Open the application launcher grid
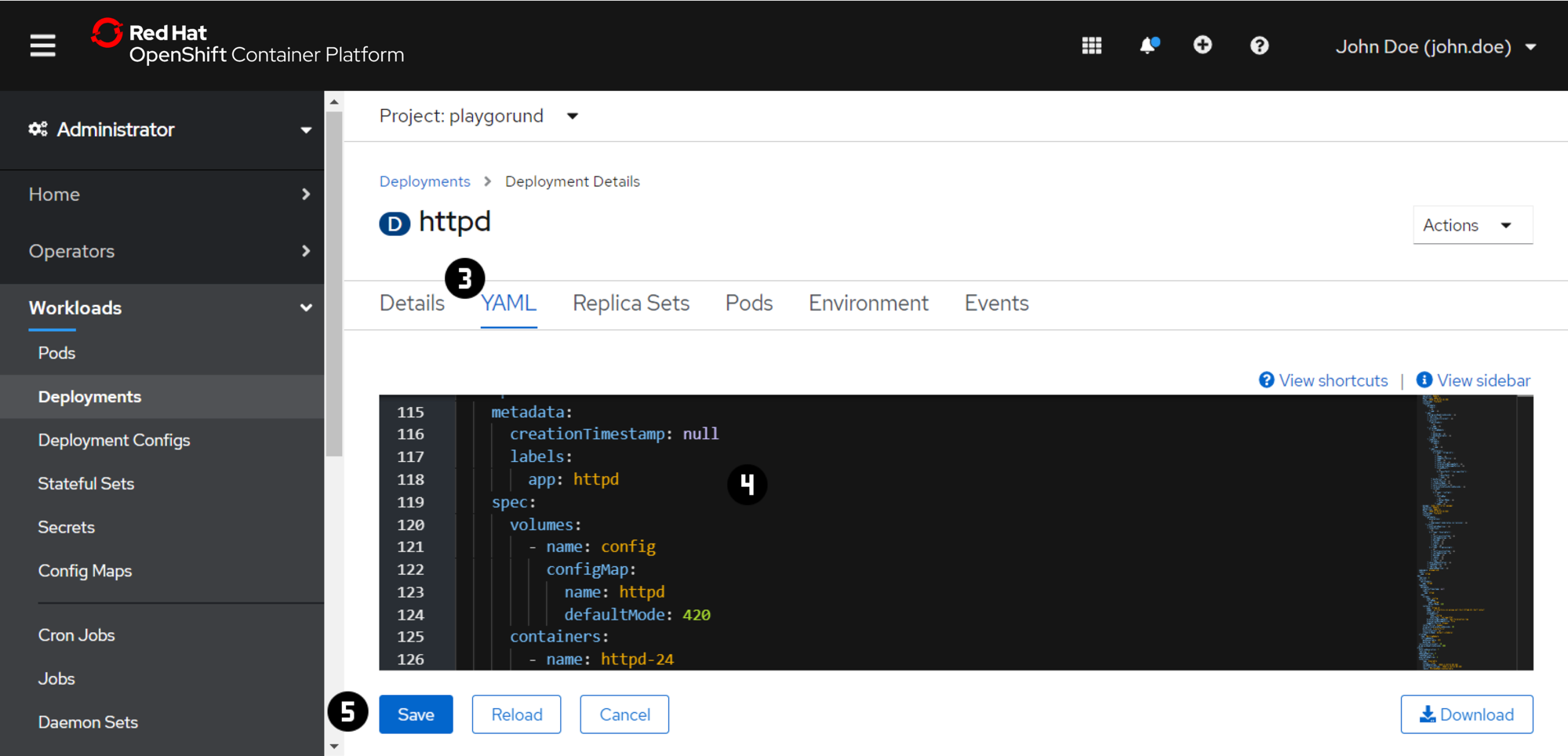This screenshot has height=756, width=1568. 1091,45
